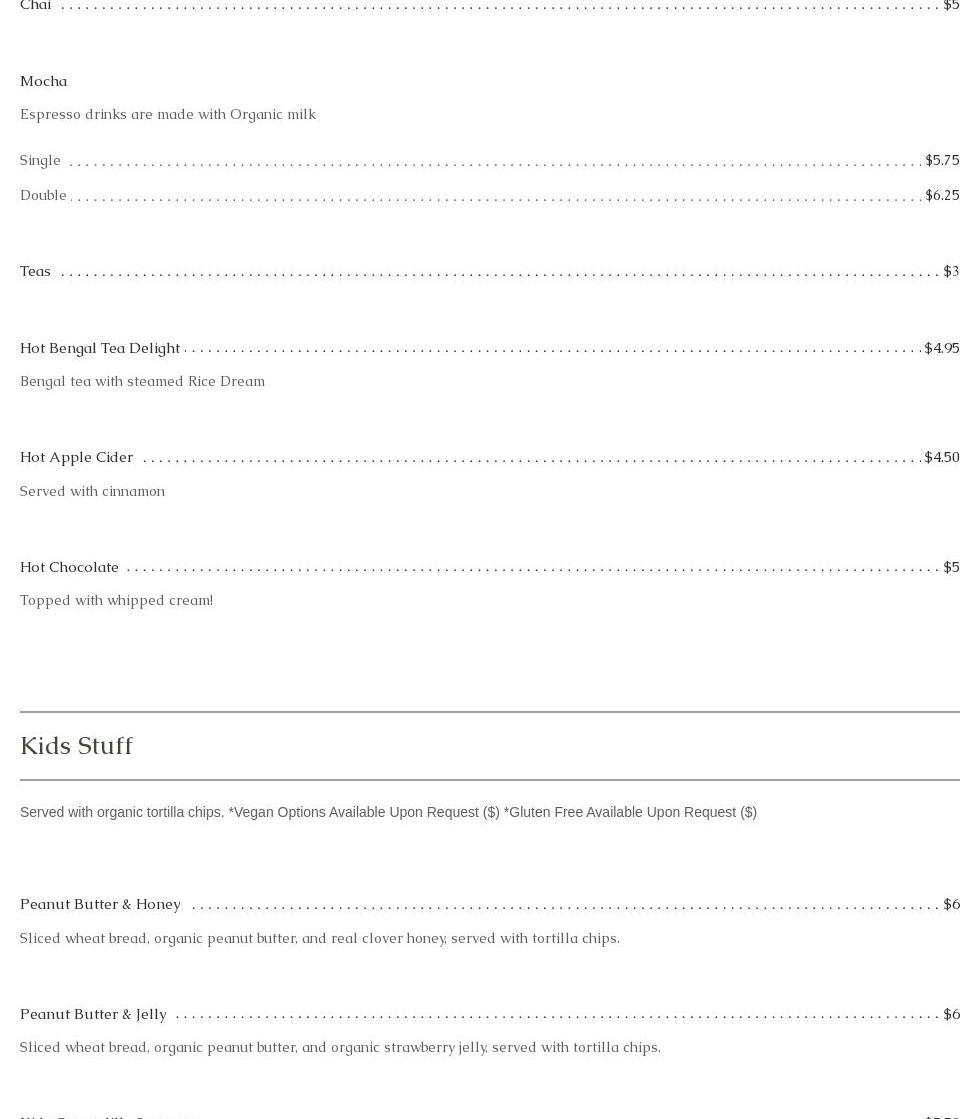This screenshot has height=1119, width=970.
Task: Click the clover honey sandwich description
Action: pos(319,938)
